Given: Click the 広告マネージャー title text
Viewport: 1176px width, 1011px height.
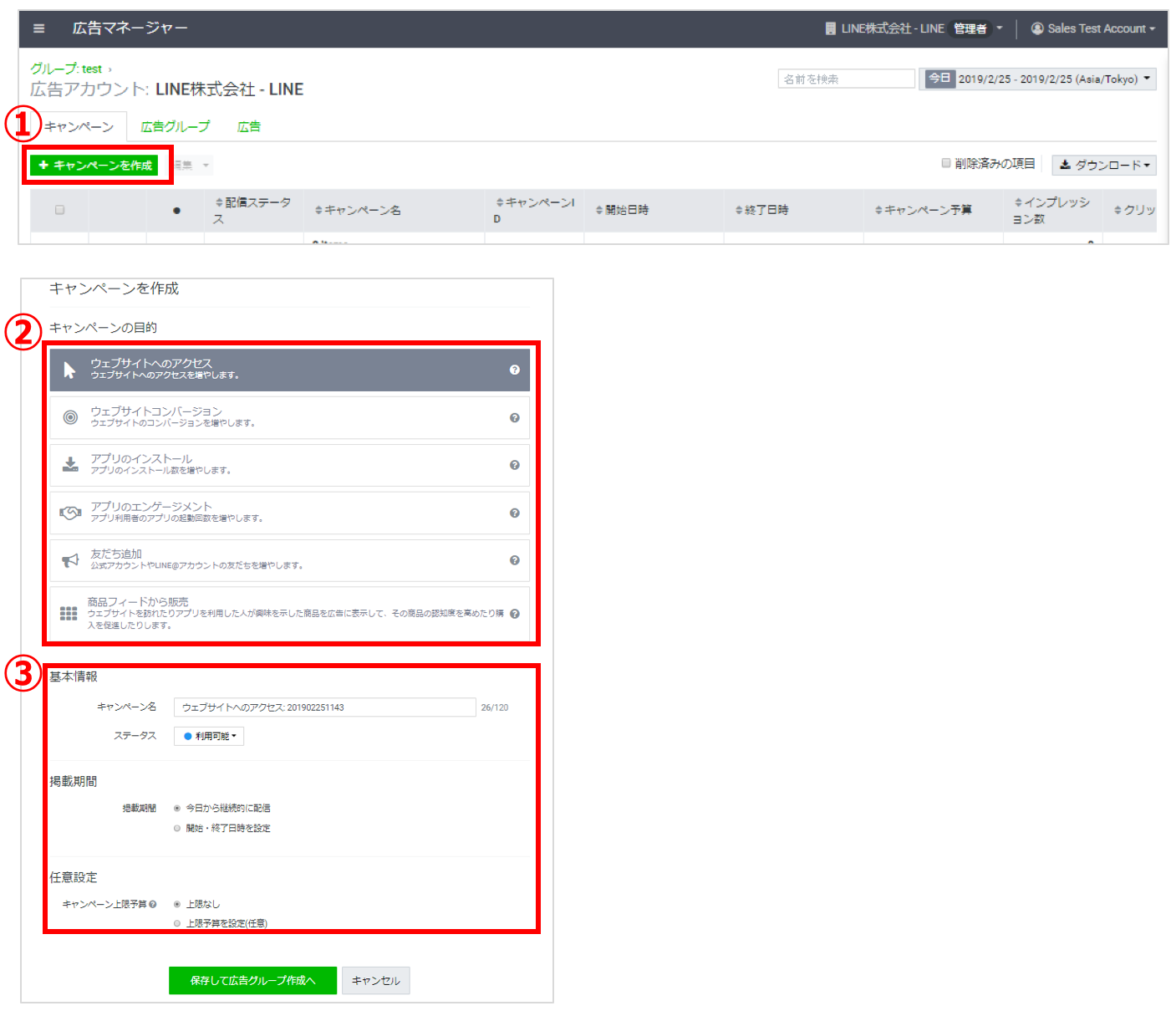Looking at the screenshot, I should (x=130, y=28).
